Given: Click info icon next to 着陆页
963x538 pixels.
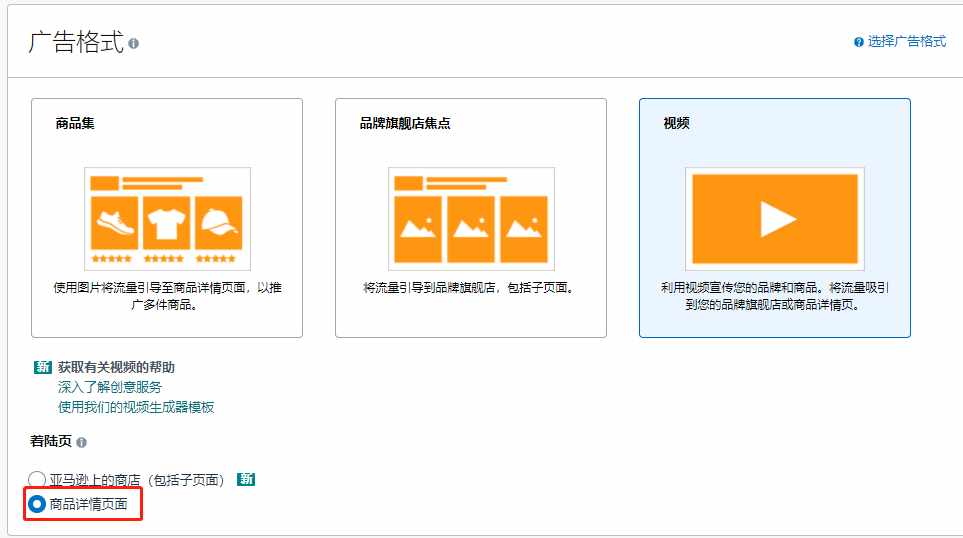Looking at the screenshot, I should pyautogui.click(x=82, y=442).
